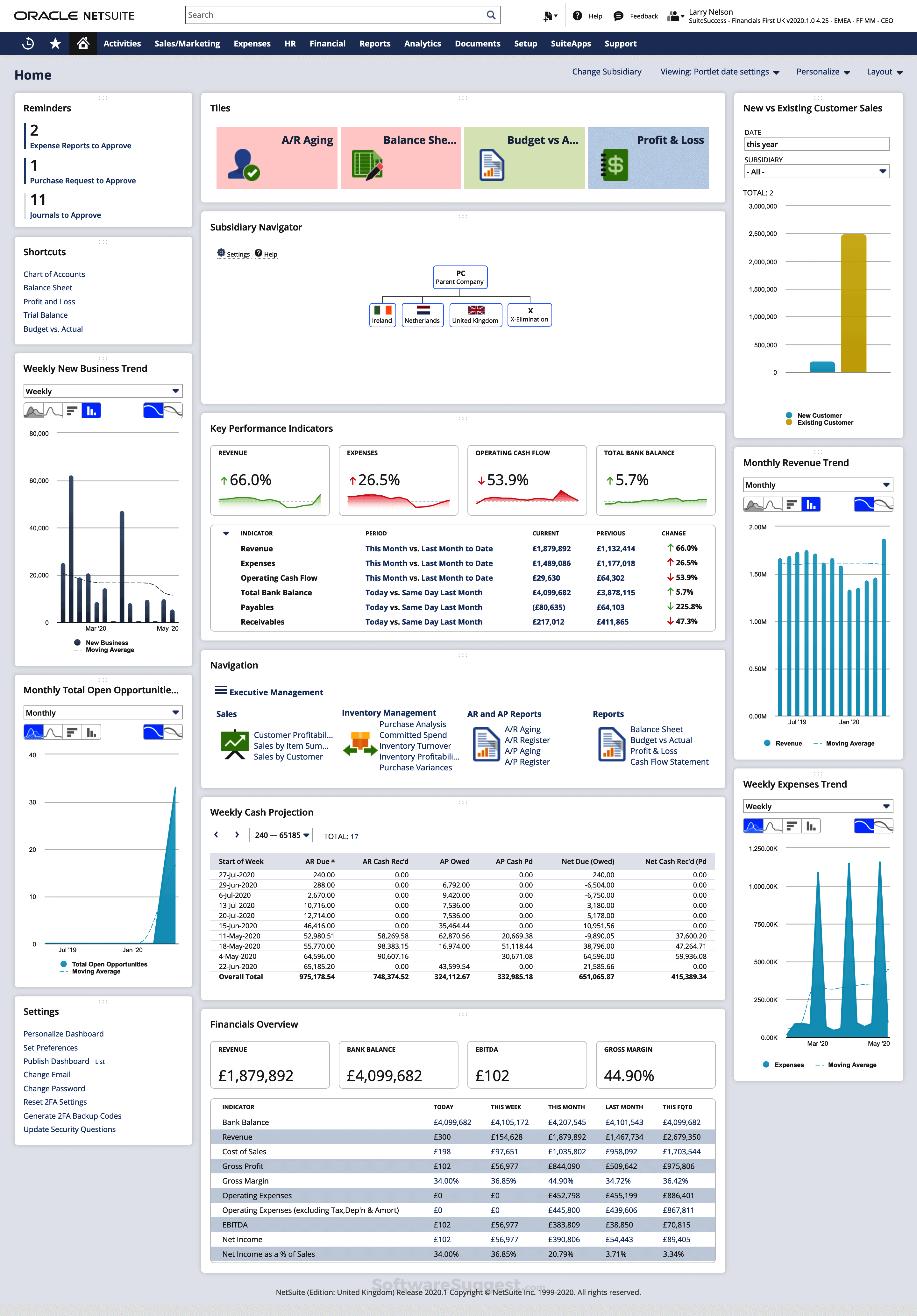Open Monthly Revenue Trend period dropdown

818,485
